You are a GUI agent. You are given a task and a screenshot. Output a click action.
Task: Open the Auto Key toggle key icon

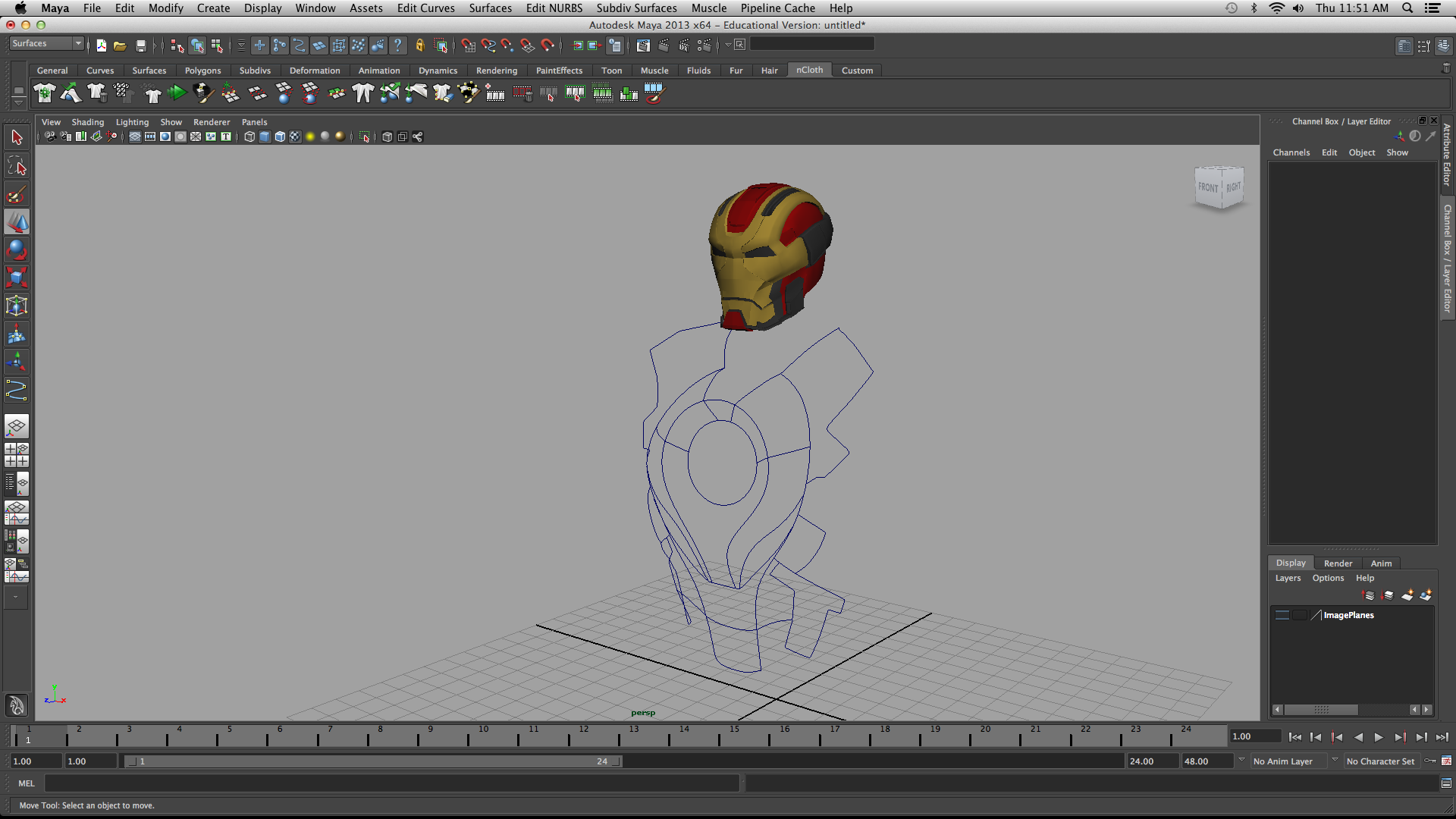1430,761
